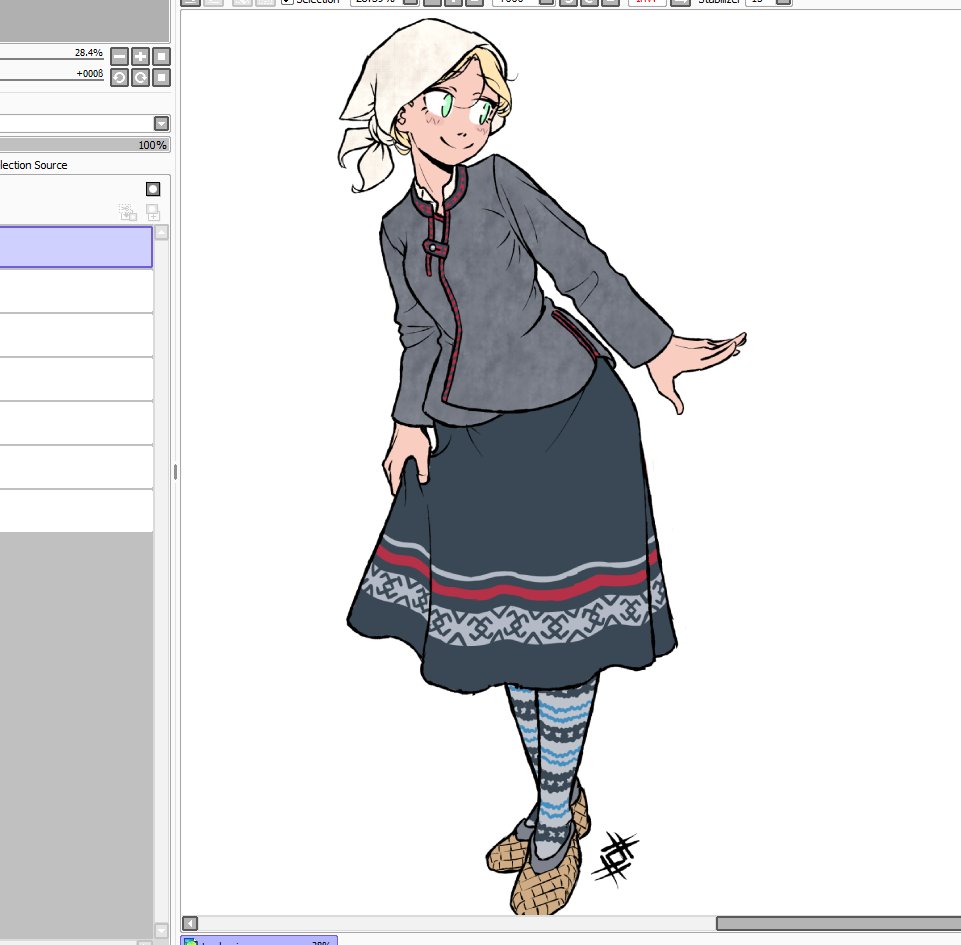Click the greyed transfer down layer icon

(x=127, y=212)
